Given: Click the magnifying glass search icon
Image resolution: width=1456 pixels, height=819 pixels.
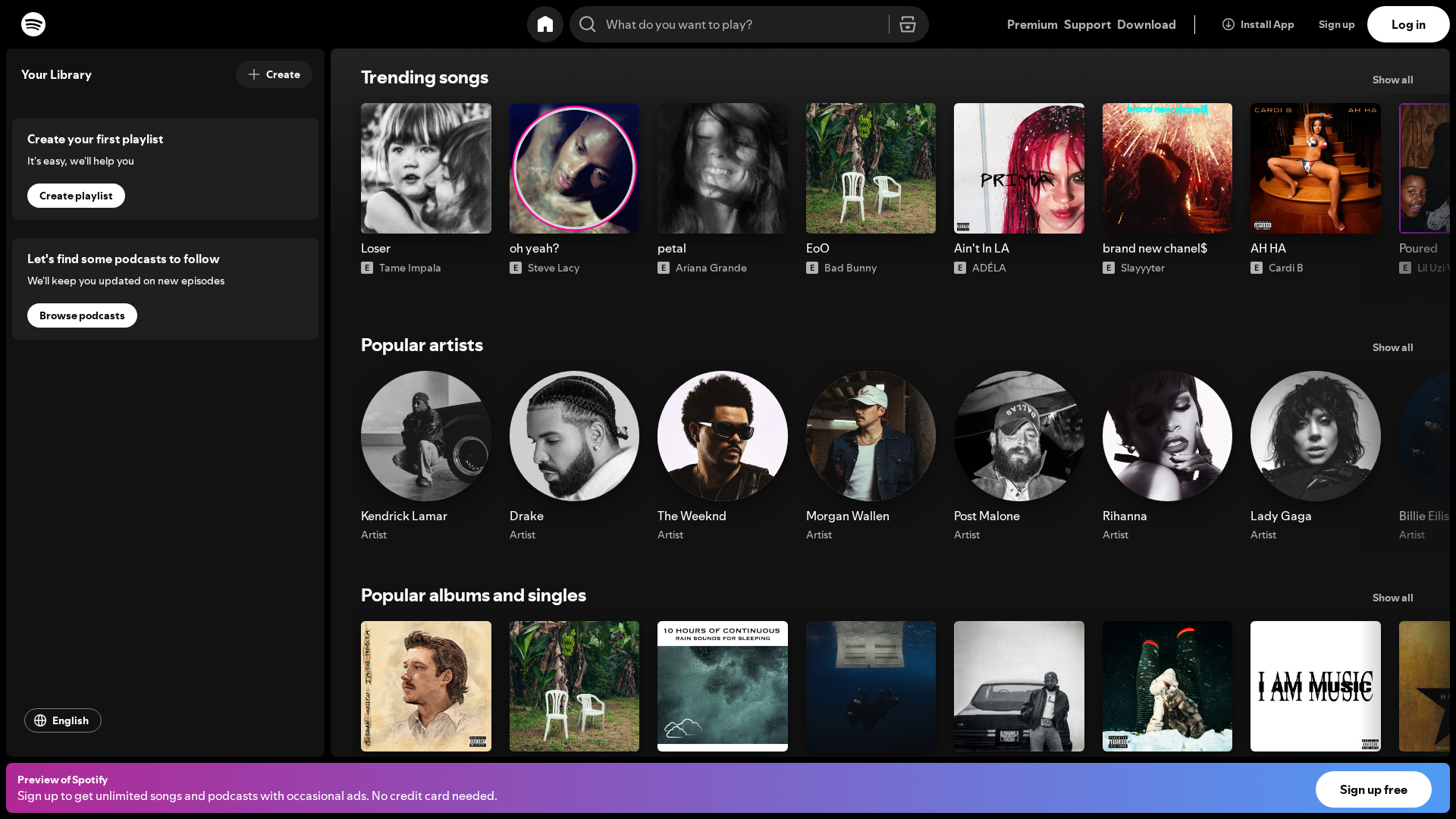Looking at the screenshot, I should 588,24.
